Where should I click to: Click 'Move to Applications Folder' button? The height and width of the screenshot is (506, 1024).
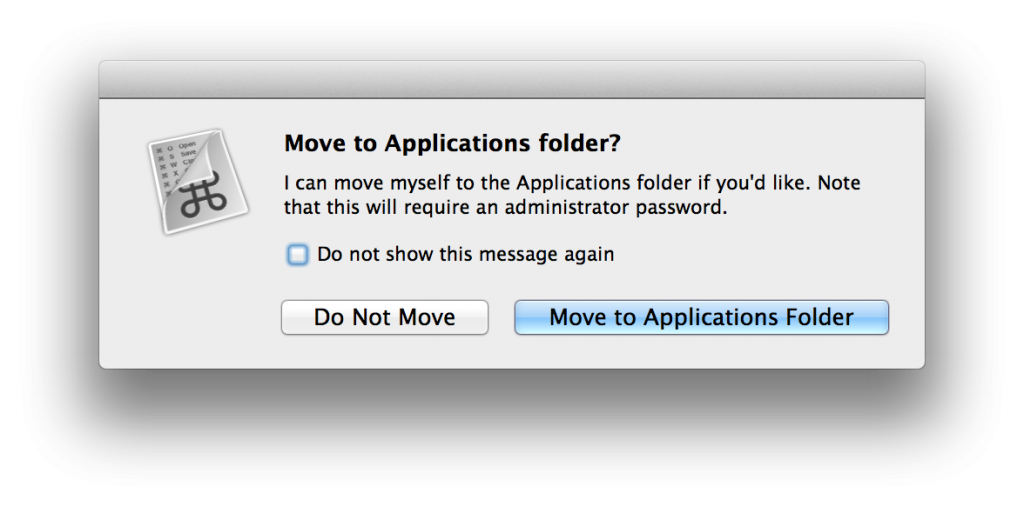701,317
